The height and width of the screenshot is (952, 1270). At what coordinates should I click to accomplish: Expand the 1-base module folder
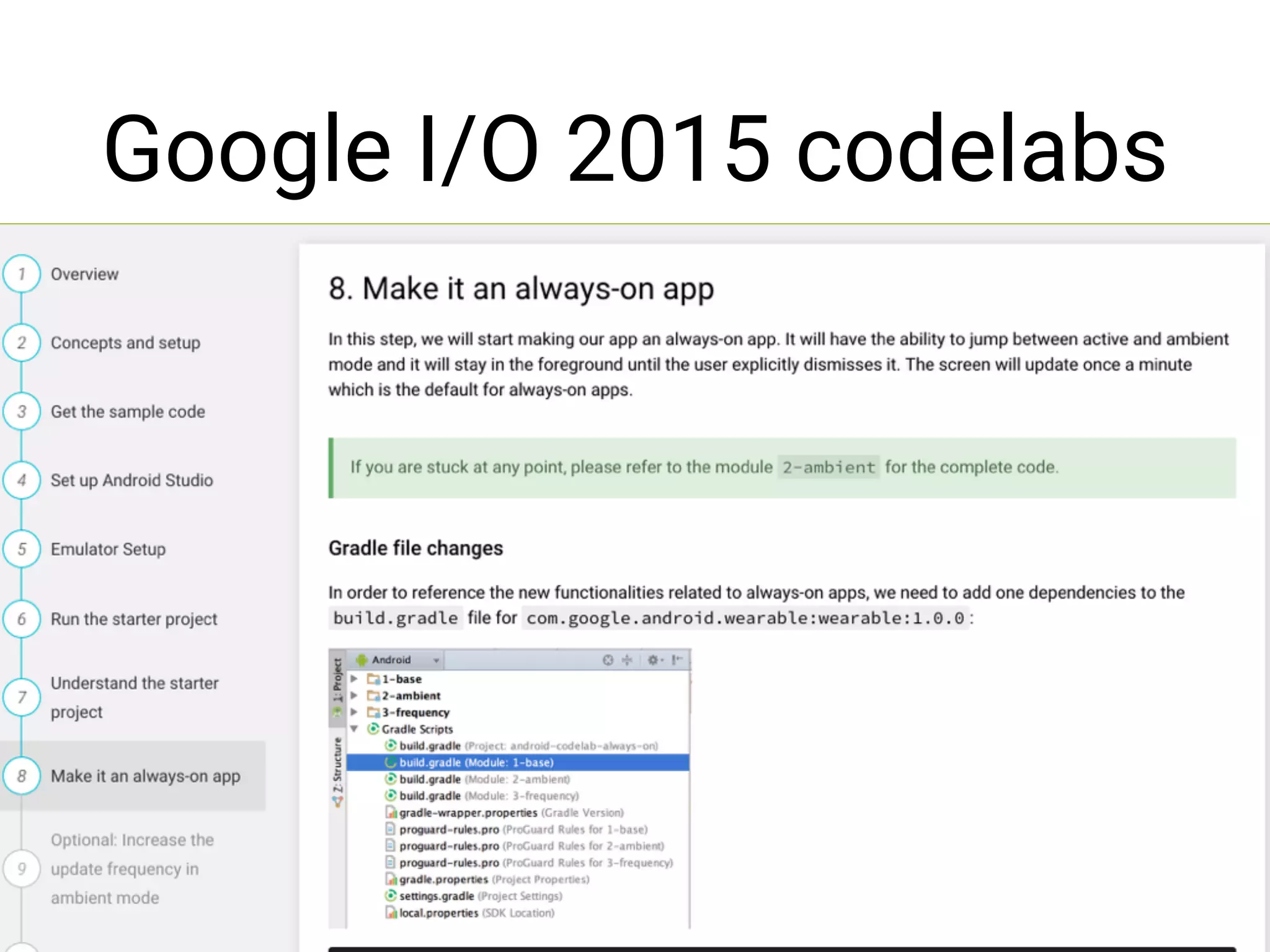click(x=354, y=679)
